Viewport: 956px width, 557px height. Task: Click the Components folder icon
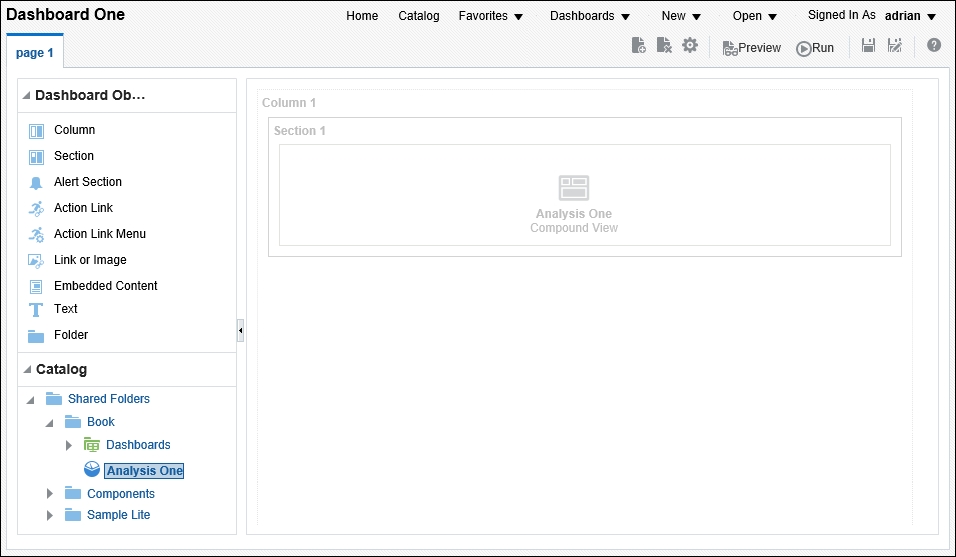(x=73, y=493)
